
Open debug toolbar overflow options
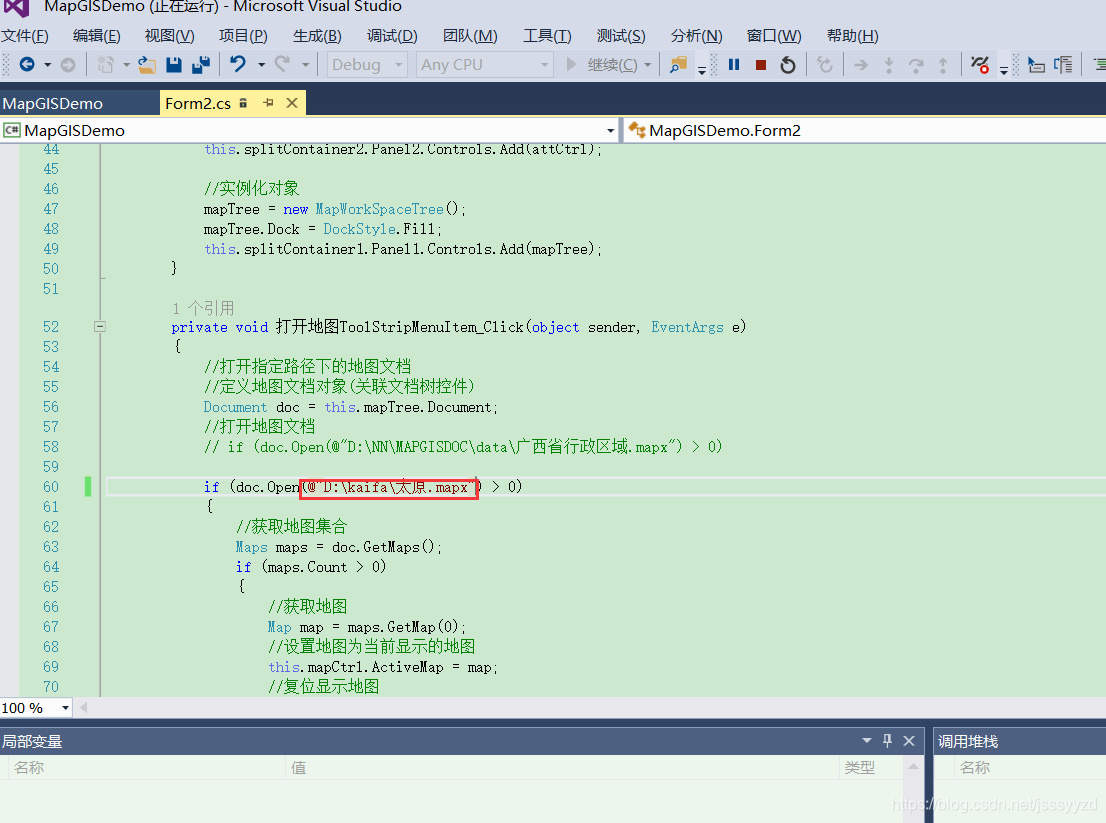tap(1004, 70)
